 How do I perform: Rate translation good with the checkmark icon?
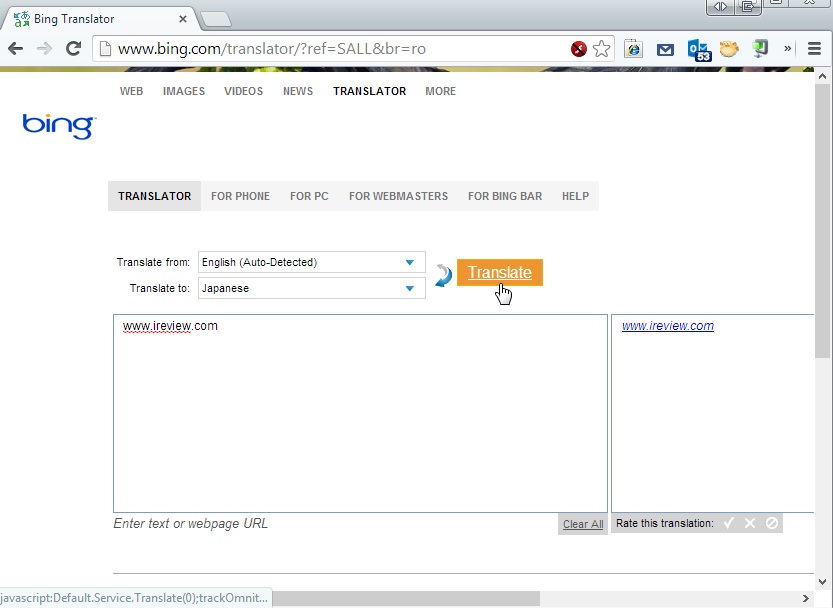coord(729,523)
